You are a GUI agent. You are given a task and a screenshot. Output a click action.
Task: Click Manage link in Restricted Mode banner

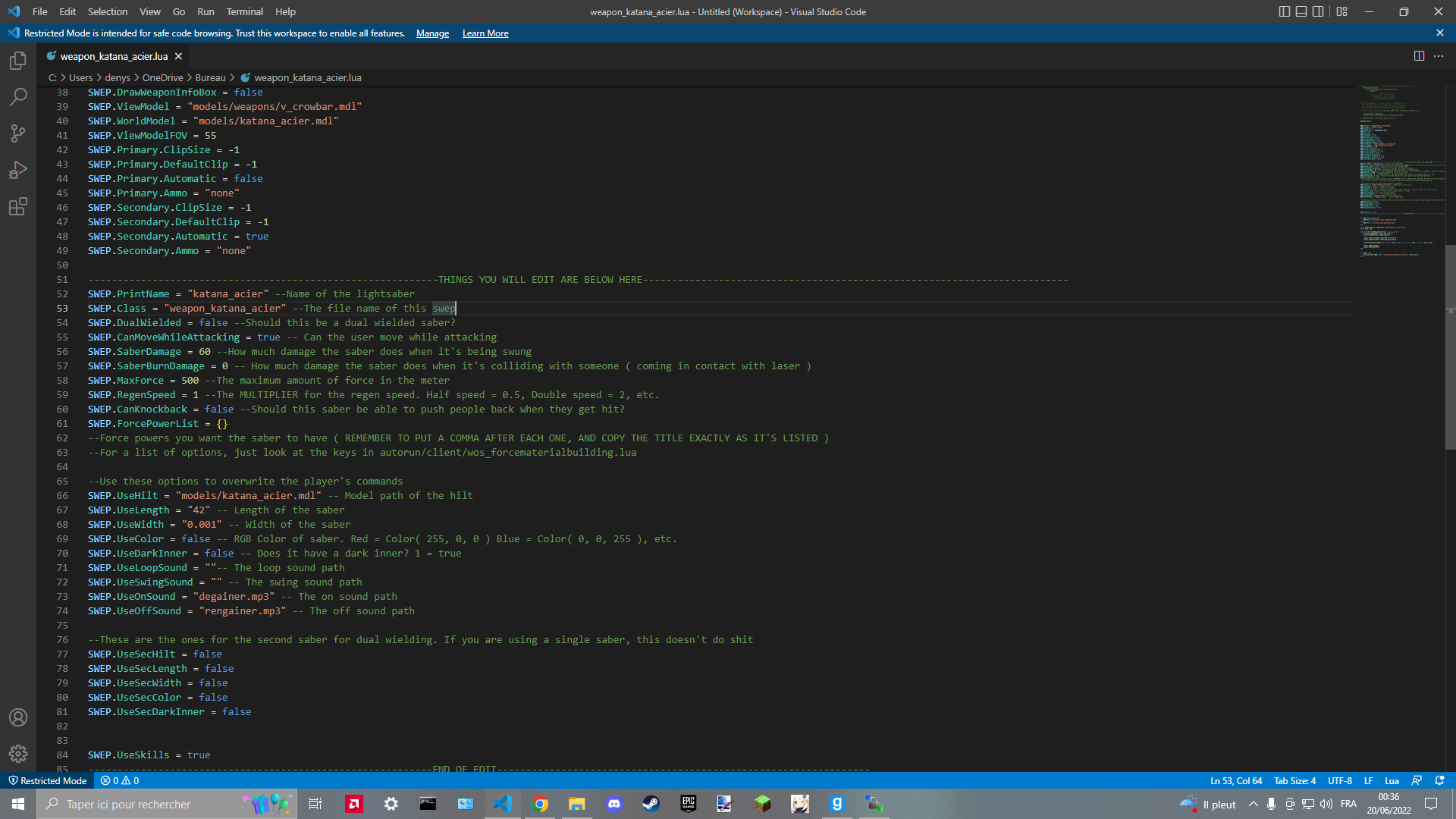(x=432, y=33)
